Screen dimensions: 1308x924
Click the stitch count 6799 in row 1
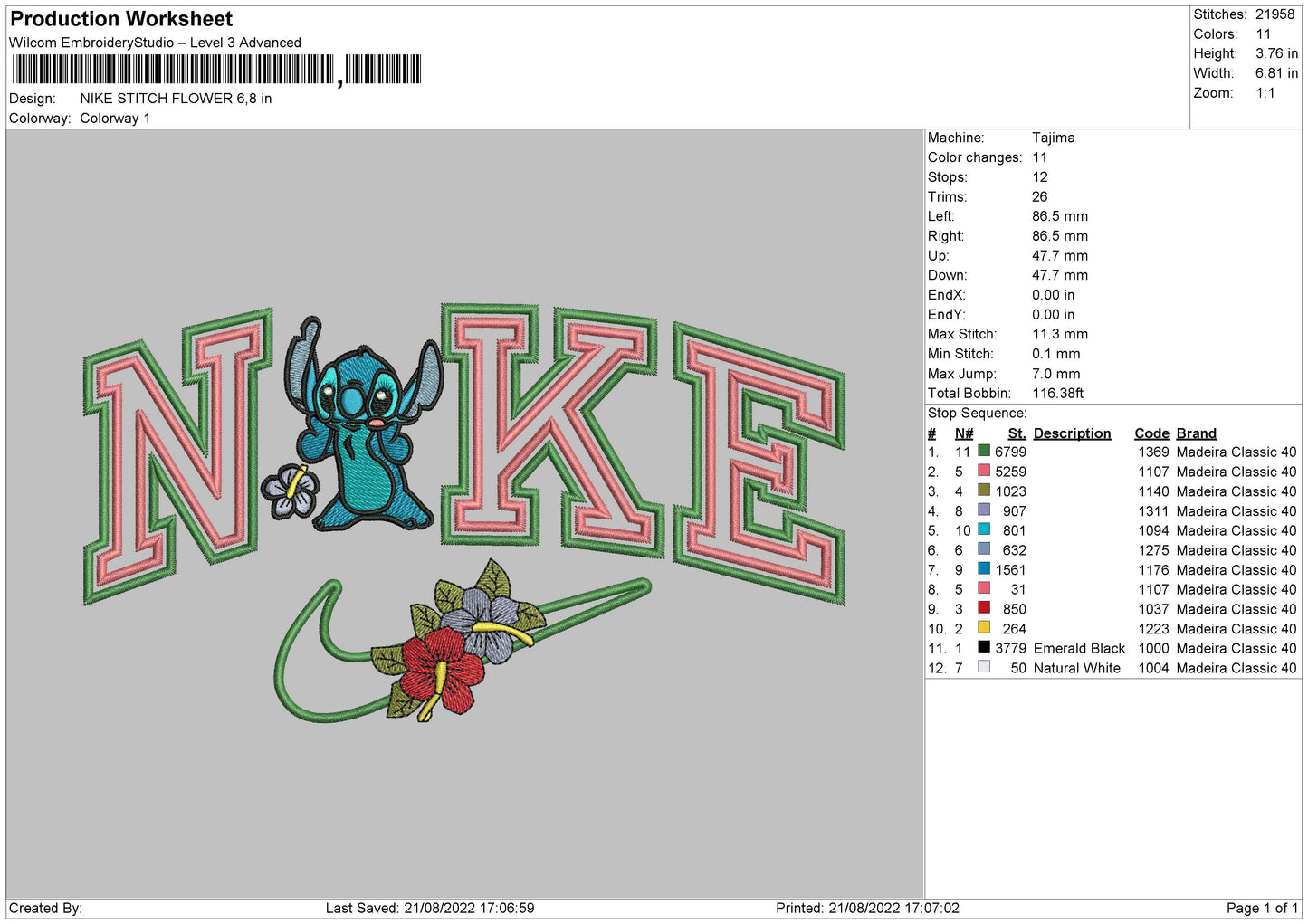tap(1011, 452)
